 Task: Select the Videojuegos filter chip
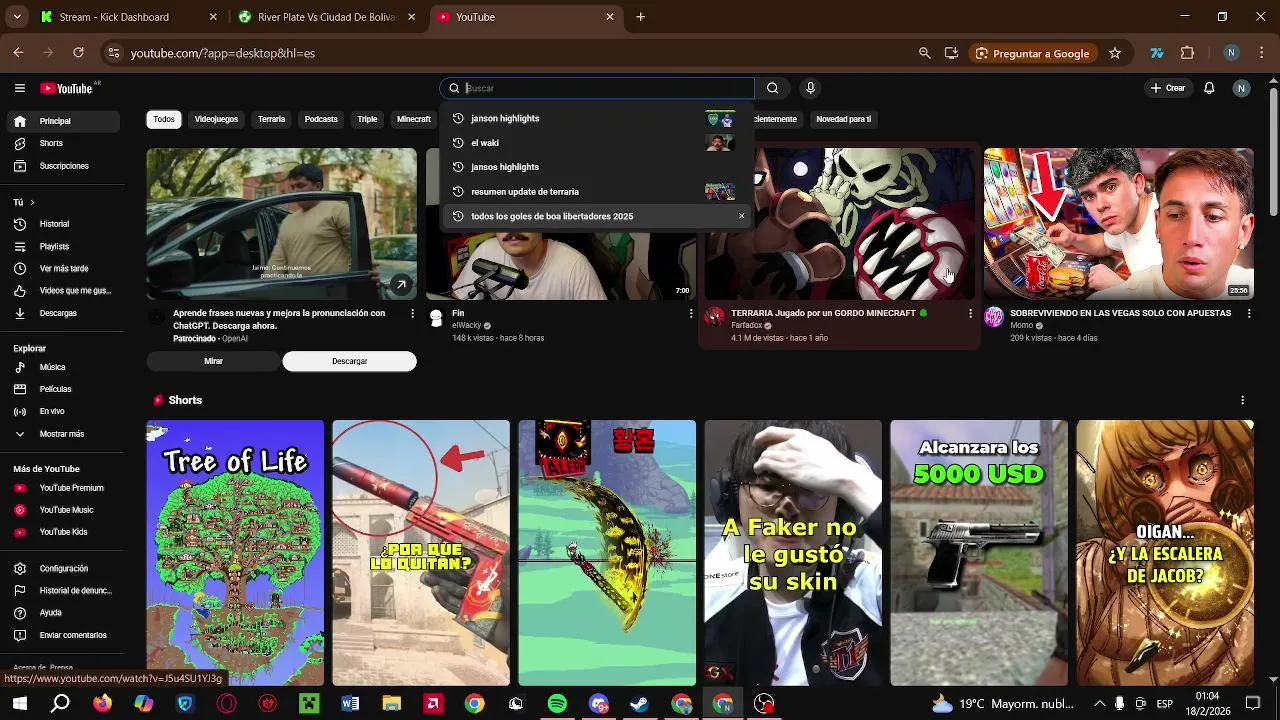(216, 119)
